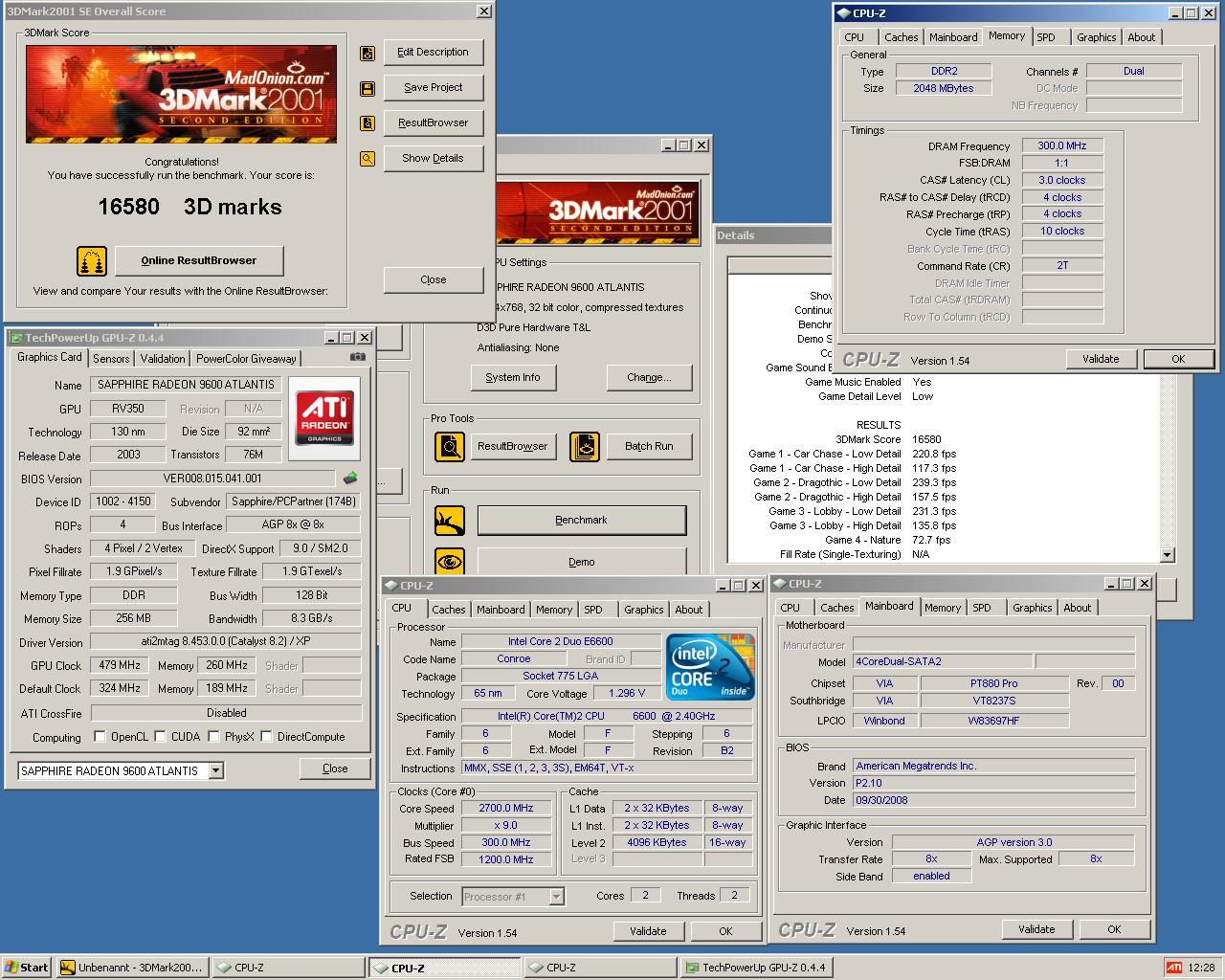Click the System Info button
The height and width of the screenshot is (980, 1225).
[513, 377]
